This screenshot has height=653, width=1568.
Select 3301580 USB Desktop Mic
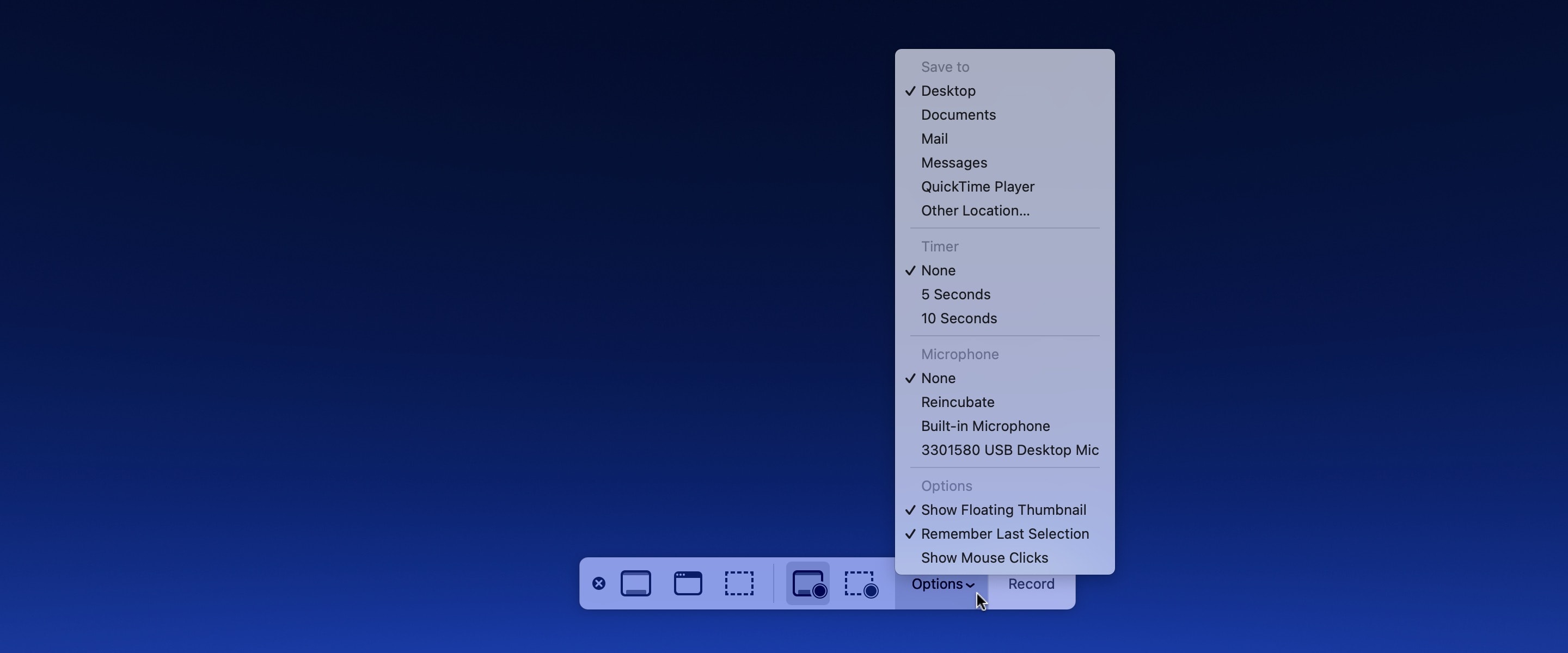coord(1009,451)
